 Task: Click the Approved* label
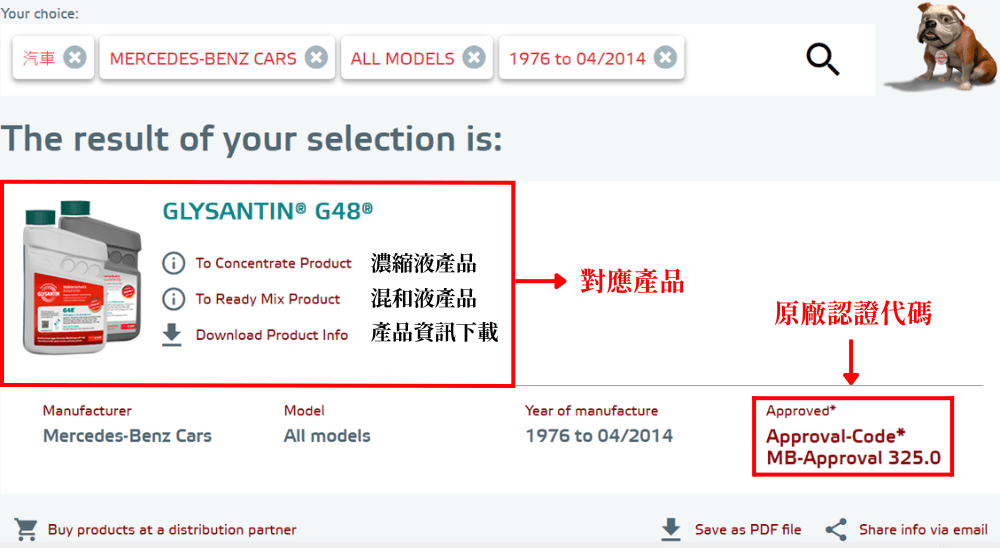click(801, 411)
